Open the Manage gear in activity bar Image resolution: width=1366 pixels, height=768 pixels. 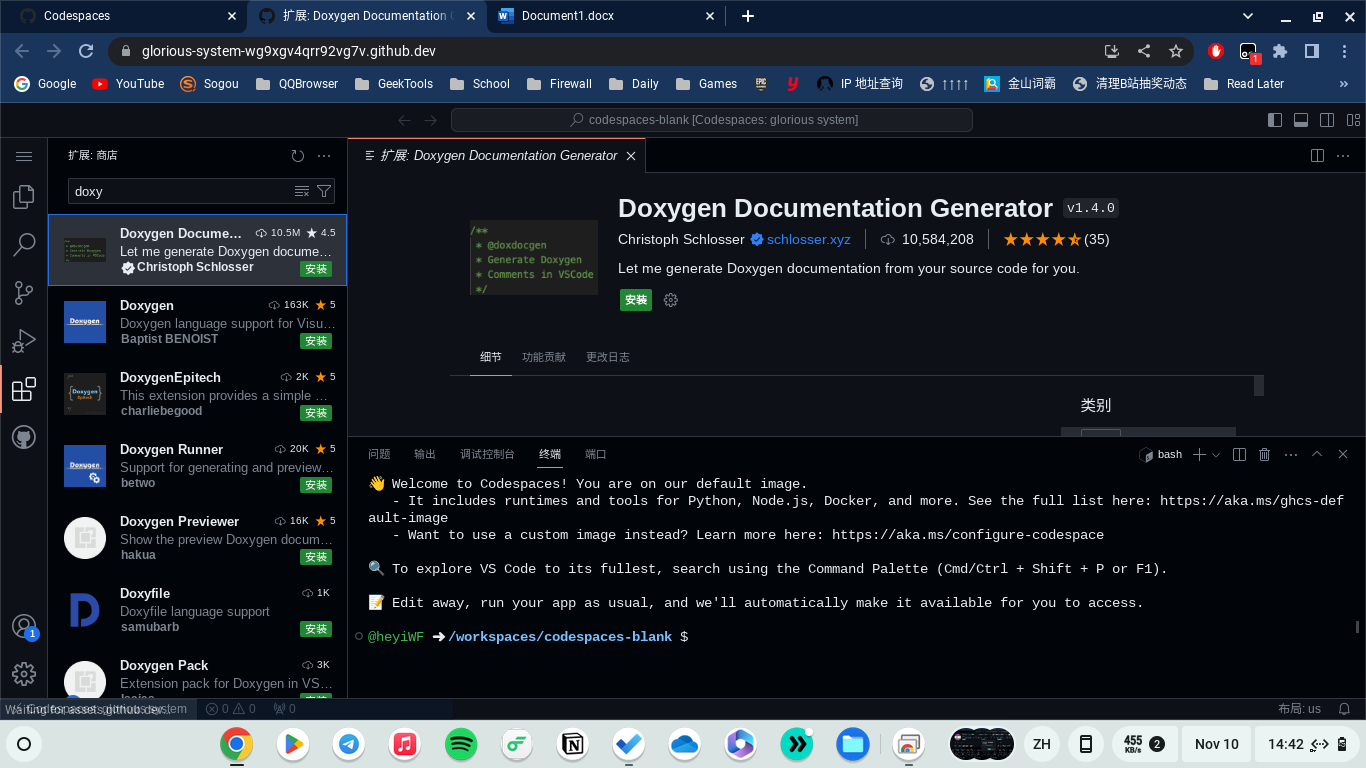[24, 674]
